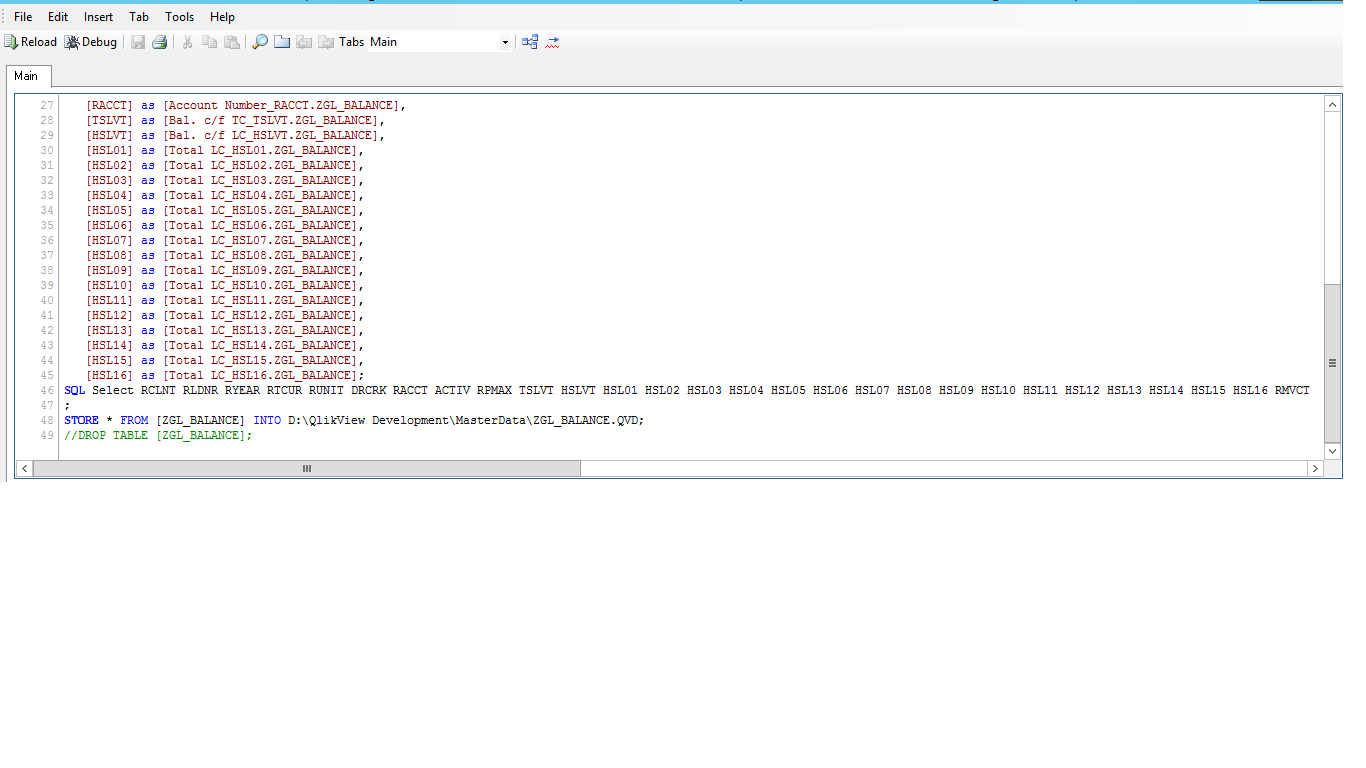The width and height of the screenshot is (1366, 768).
Task: Click the Save floppy disk icon
Action: tap(138, 42)
